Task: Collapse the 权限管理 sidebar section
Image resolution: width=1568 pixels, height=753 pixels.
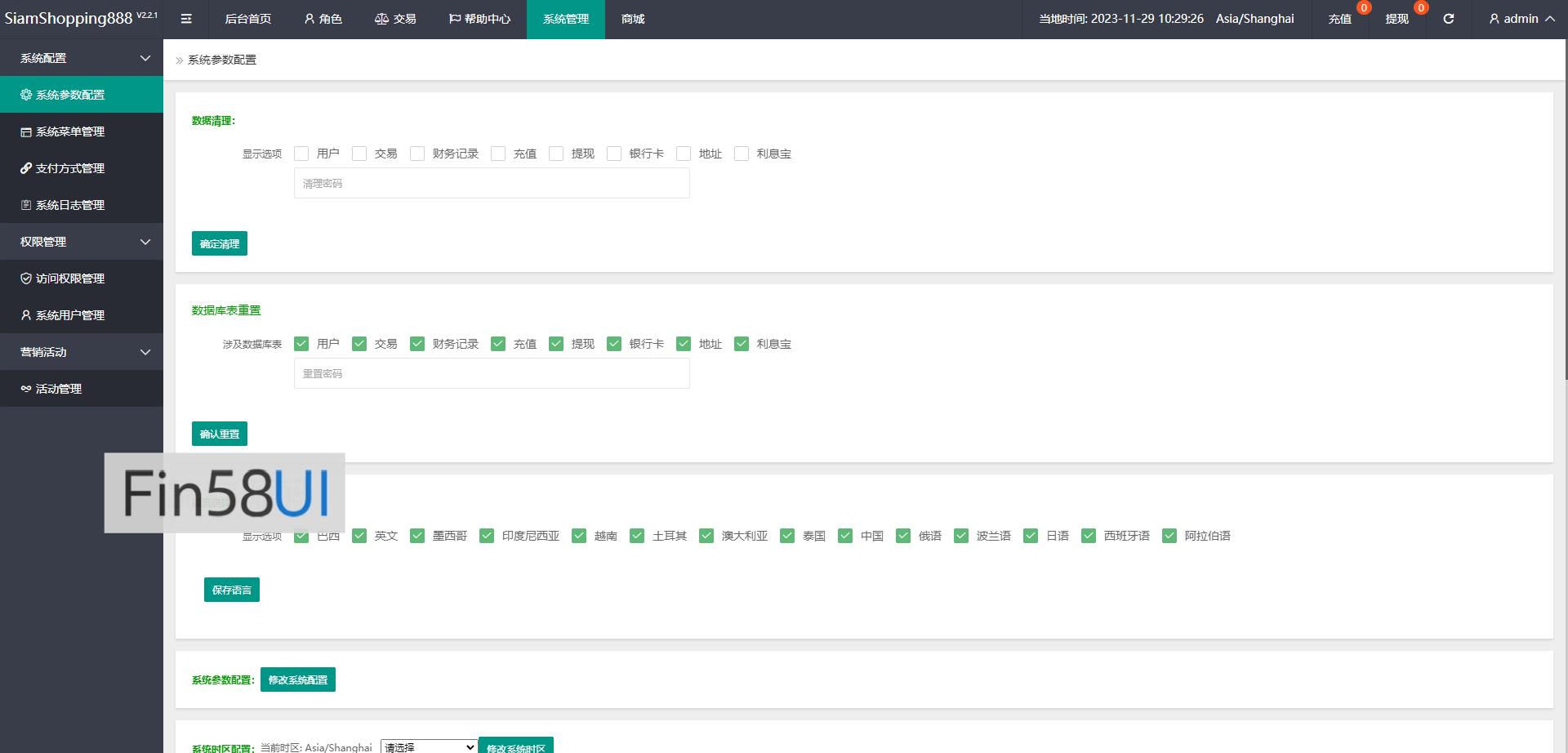Action: click(145, 242)
